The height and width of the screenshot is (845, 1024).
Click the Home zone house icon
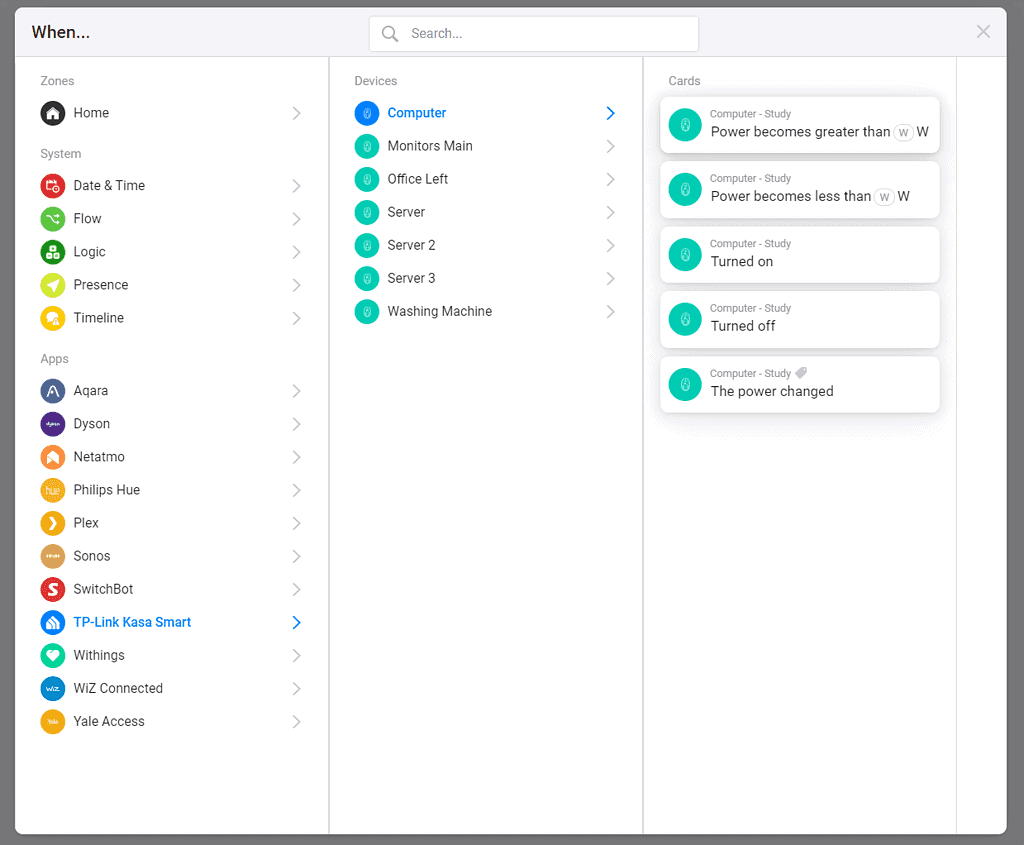tap(53, 113)
